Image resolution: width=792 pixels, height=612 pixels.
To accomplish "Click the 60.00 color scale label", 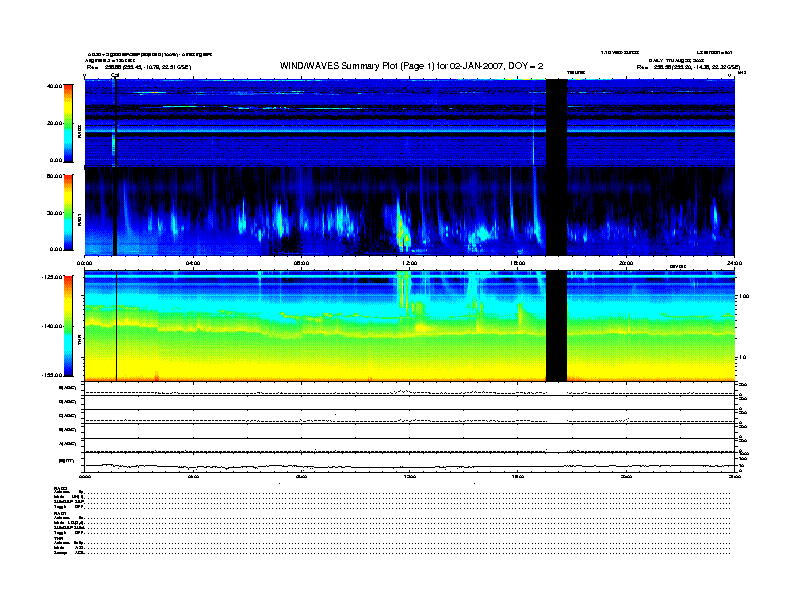I will (54, 176).
